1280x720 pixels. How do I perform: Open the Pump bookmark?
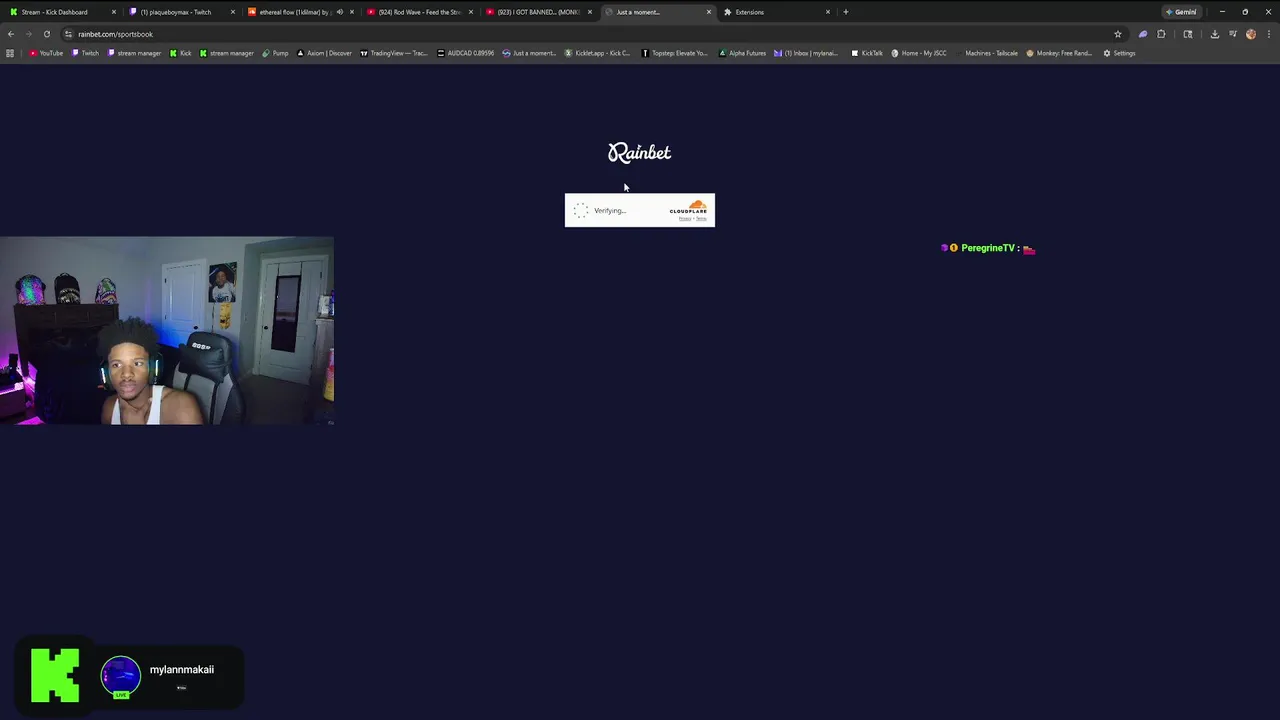coord(275,53)
